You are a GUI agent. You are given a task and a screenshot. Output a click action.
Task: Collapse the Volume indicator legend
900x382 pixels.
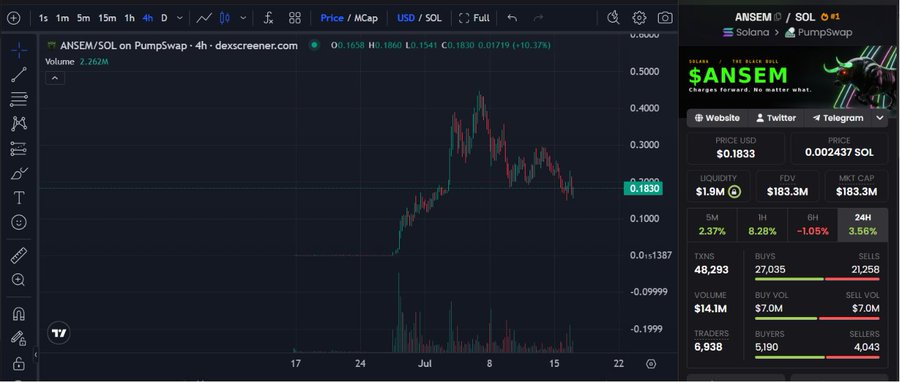[55, 78]
